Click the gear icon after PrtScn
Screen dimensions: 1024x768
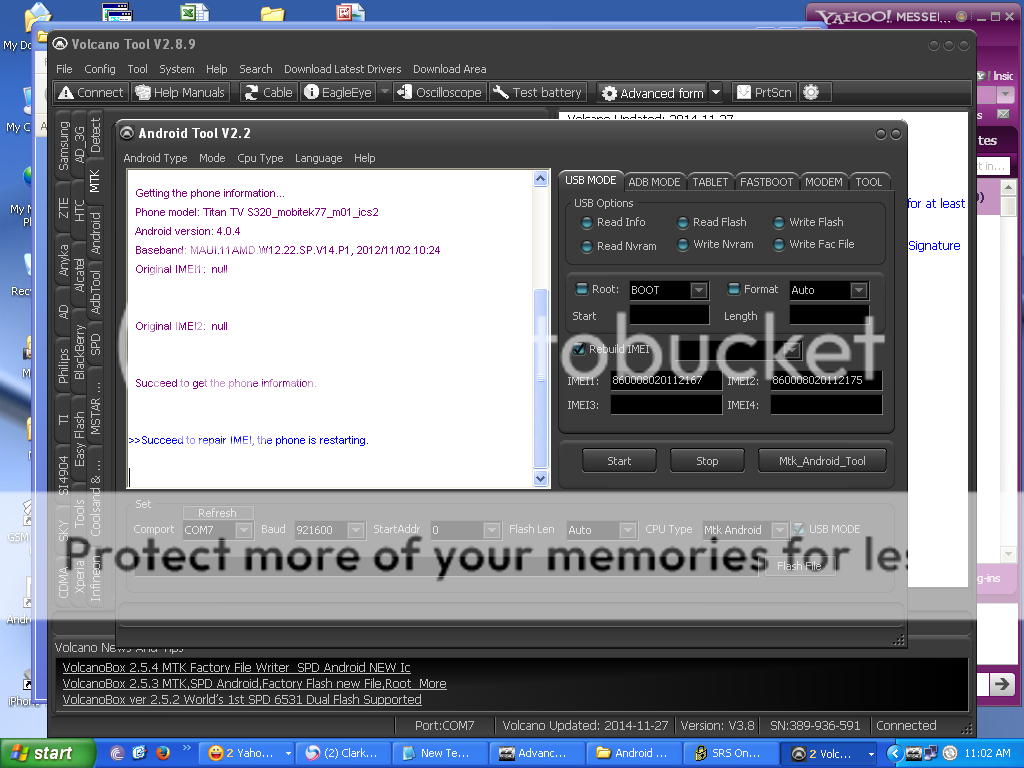[x=811, y=92]
